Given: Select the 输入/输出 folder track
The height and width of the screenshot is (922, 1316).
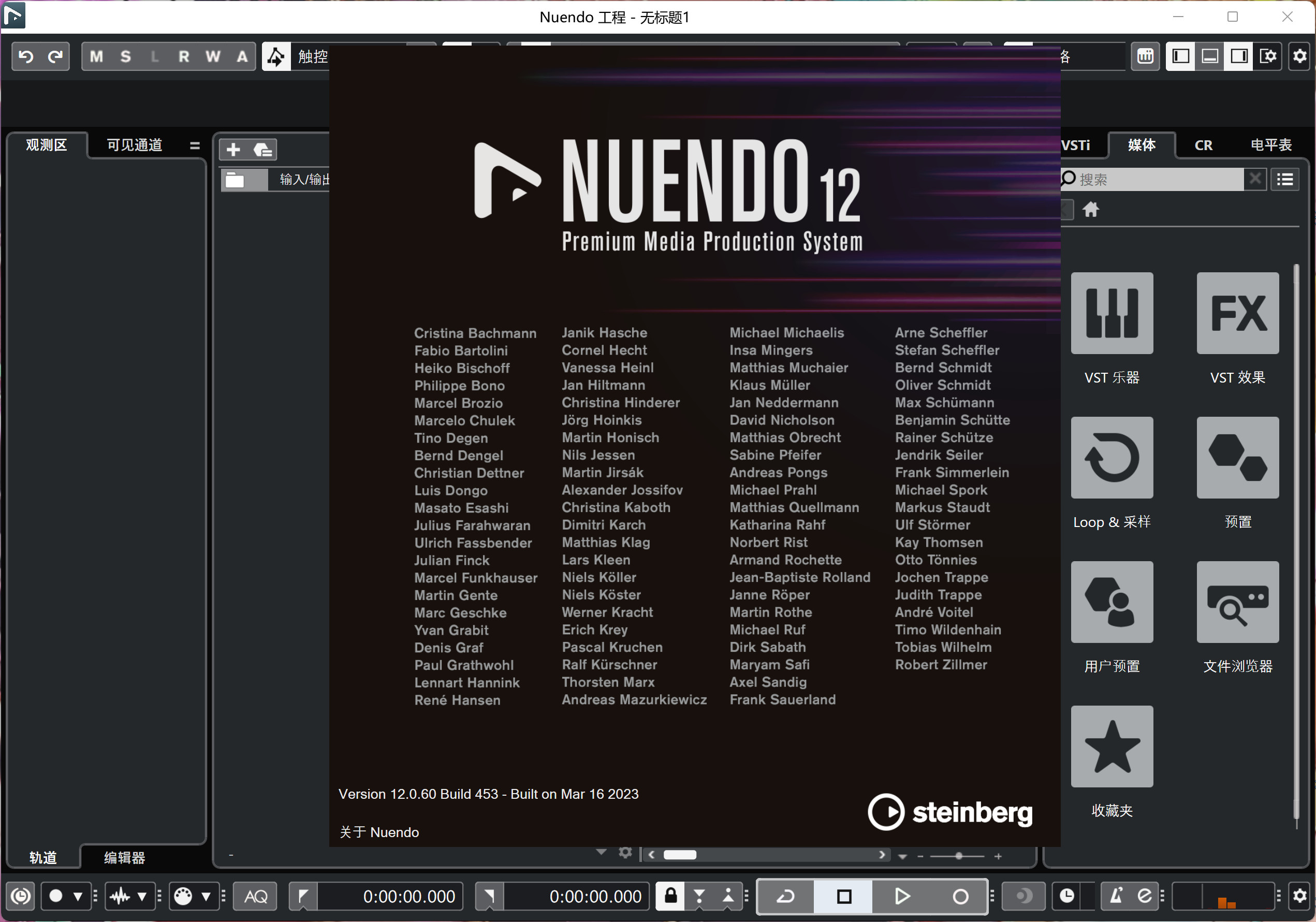Looking at the screenshot, I should (x=275, y=179).
